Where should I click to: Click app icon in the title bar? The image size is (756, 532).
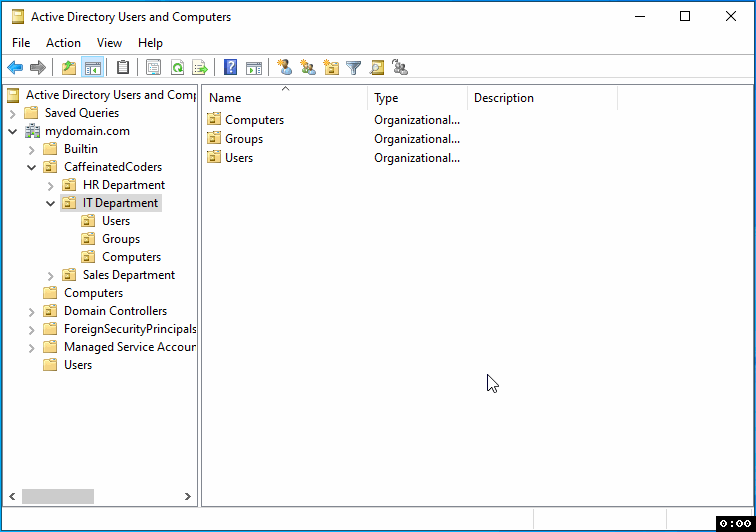click(18, 17)
